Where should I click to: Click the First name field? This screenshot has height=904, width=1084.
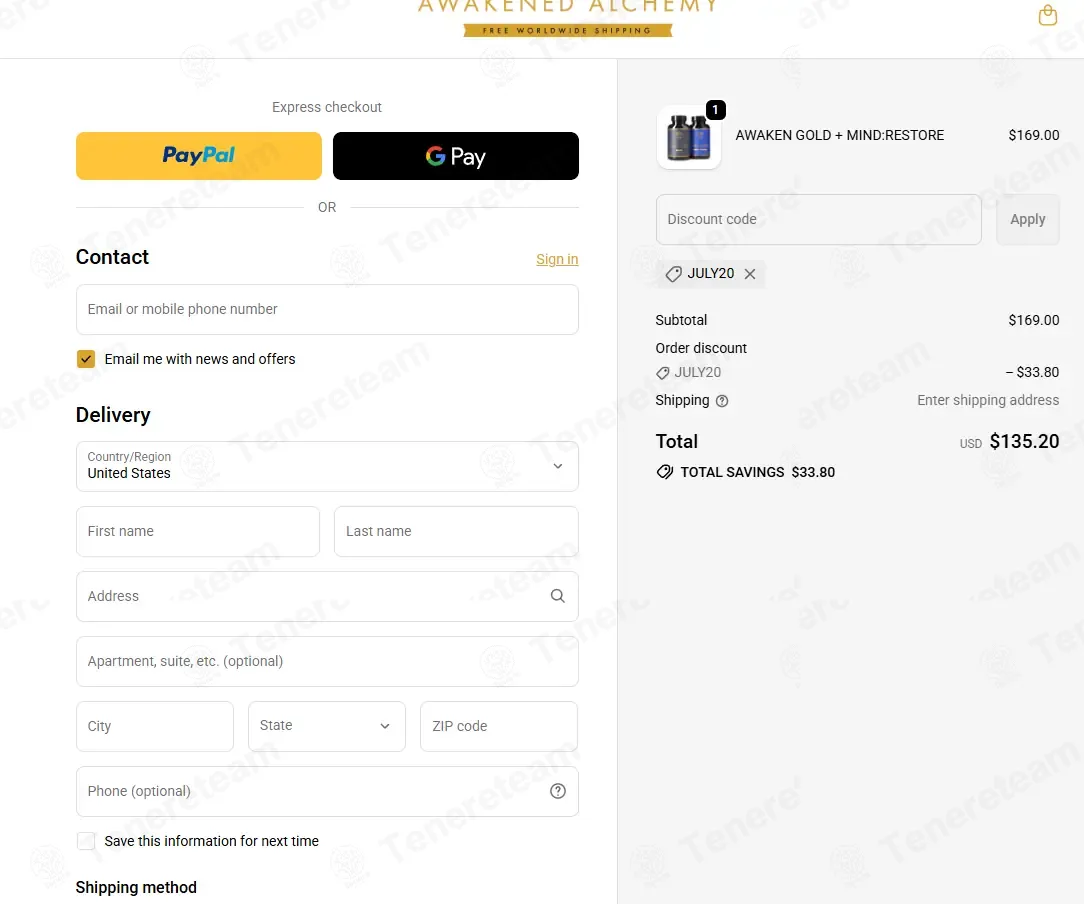[198, 531]
